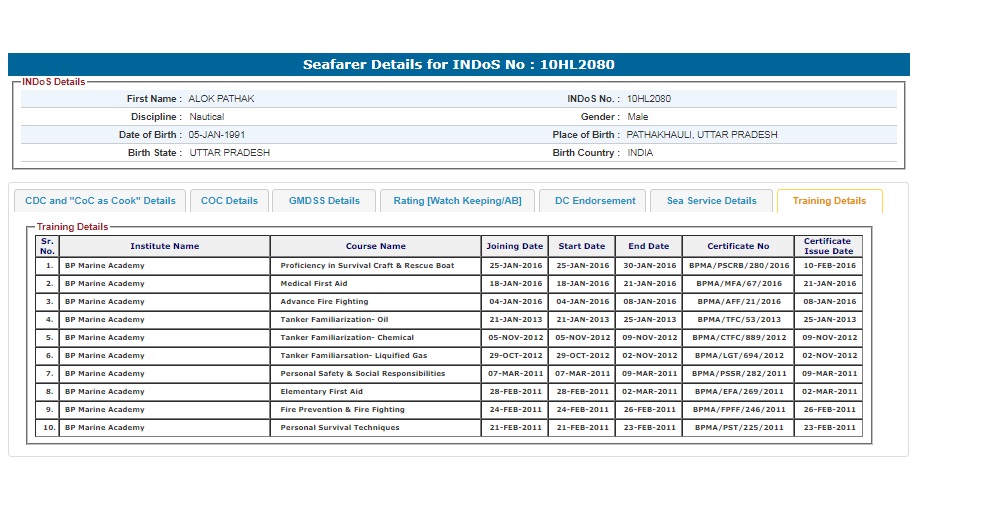Select the Personal Survival Techniques course row
This screenshot has height=510, width=1008.
[340, 428]
